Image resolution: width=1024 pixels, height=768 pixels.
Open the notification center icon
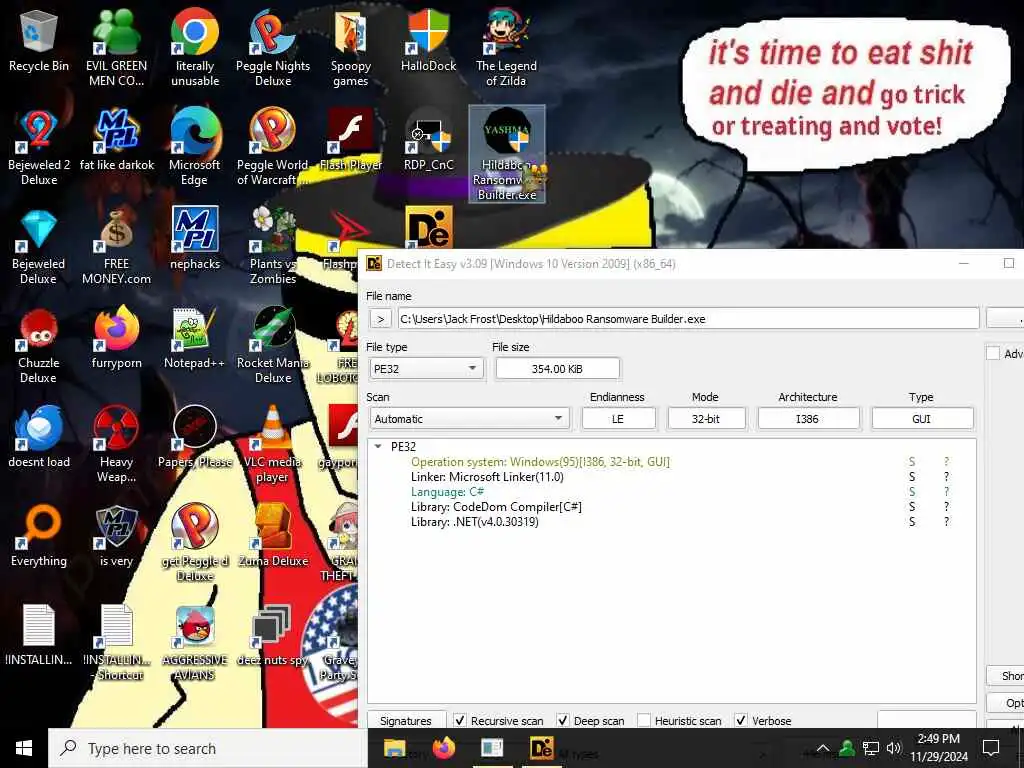(x=991, y=748)
